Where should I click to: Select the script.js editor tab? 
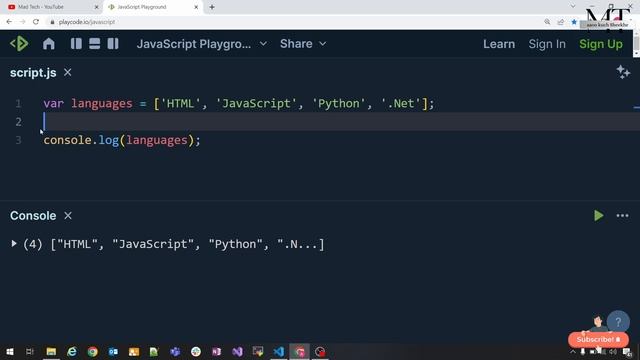33,73
